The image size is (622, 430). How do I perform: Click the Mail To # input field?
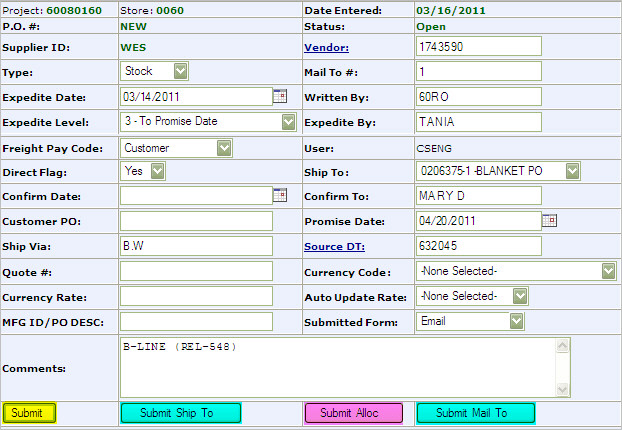479,71
